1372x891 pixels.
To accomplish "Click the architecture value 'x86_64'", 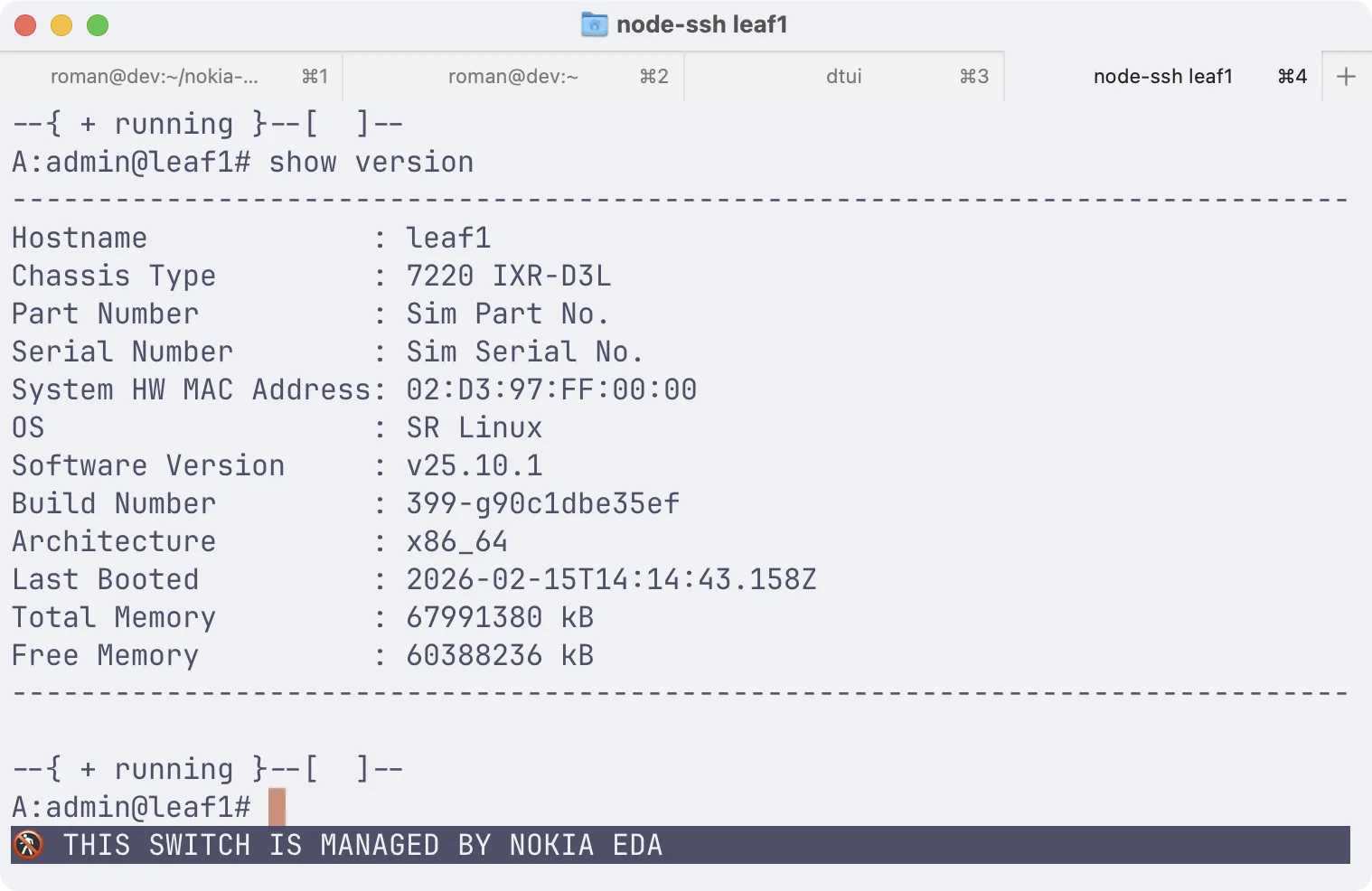I will click(x=457, y=541).
